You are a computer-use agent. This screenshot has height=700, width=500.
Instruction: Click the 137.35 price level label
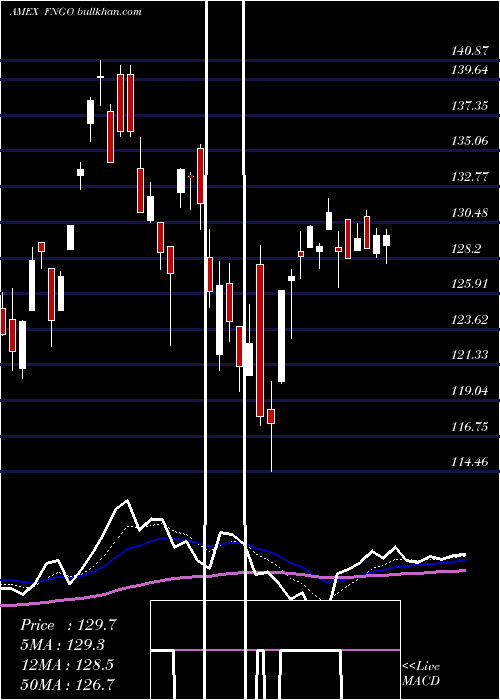(x=470, y=106)
